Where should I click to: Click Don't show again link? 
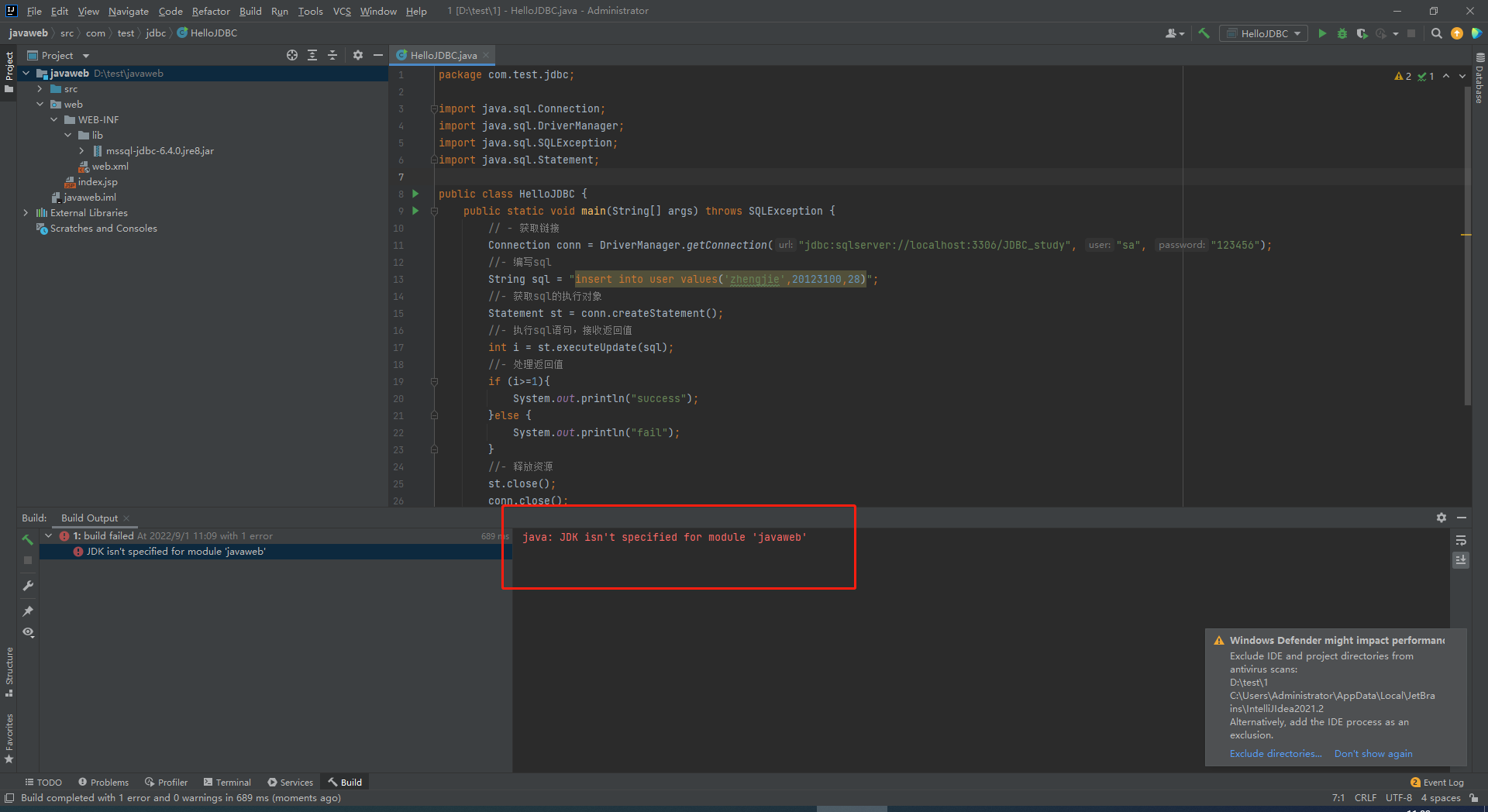pyautogui.click(x=1373, y=754)
